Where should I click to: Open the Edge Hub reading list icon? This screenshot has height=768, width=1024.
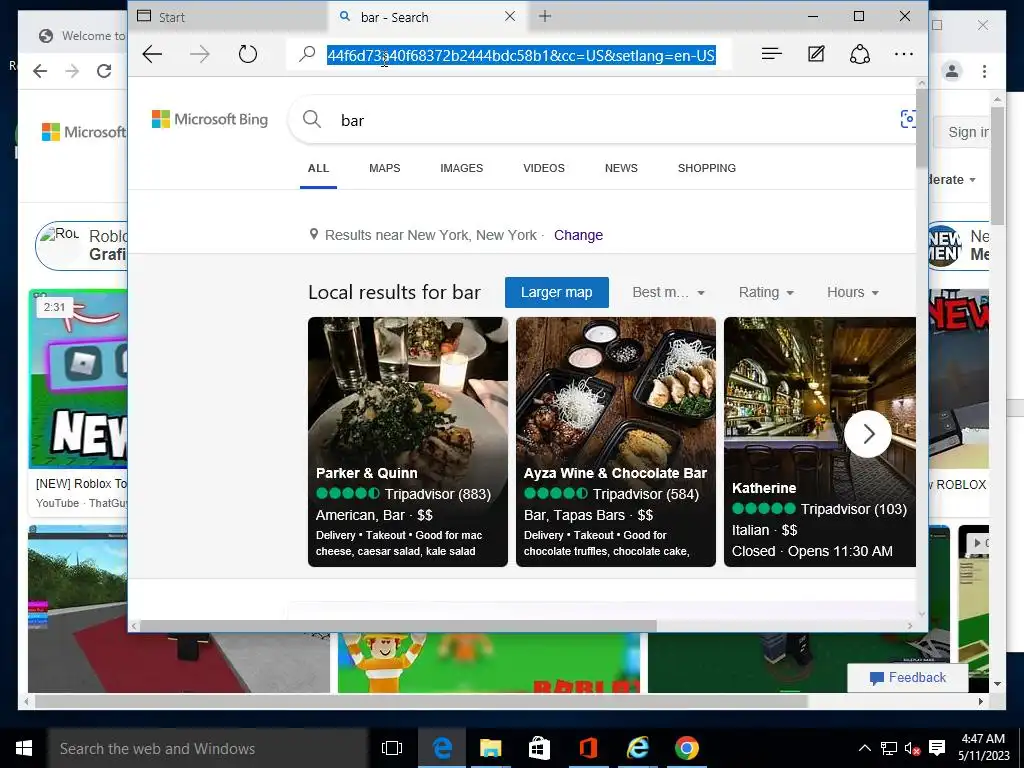point(772,54)
